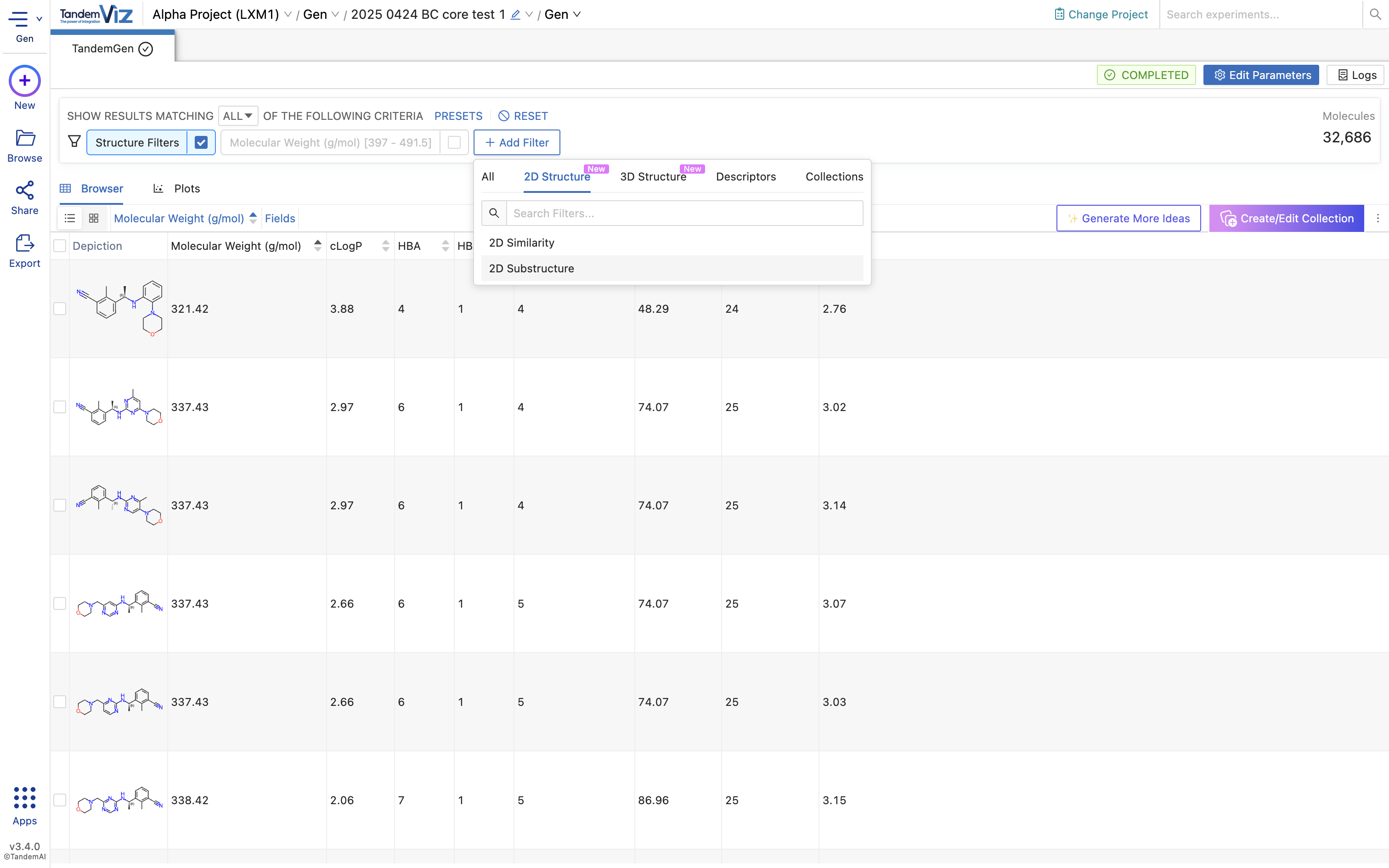
Task: Open the Gen hamburger menu icon
Action: [x=18, y=19]
